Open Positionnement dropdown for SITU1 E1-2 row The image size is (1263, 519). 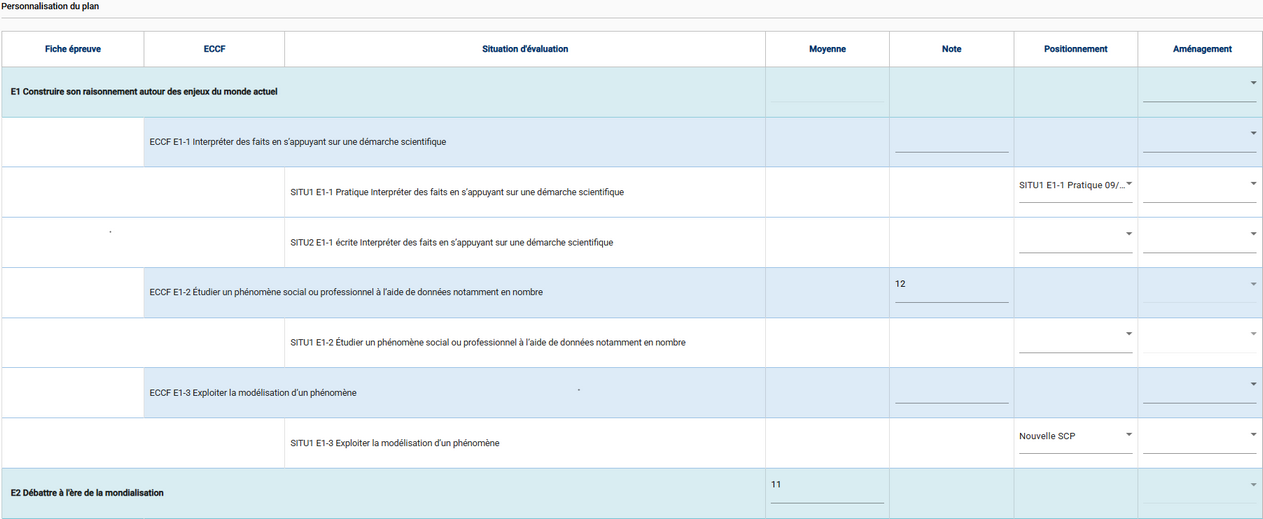[x=1075, y=339]
